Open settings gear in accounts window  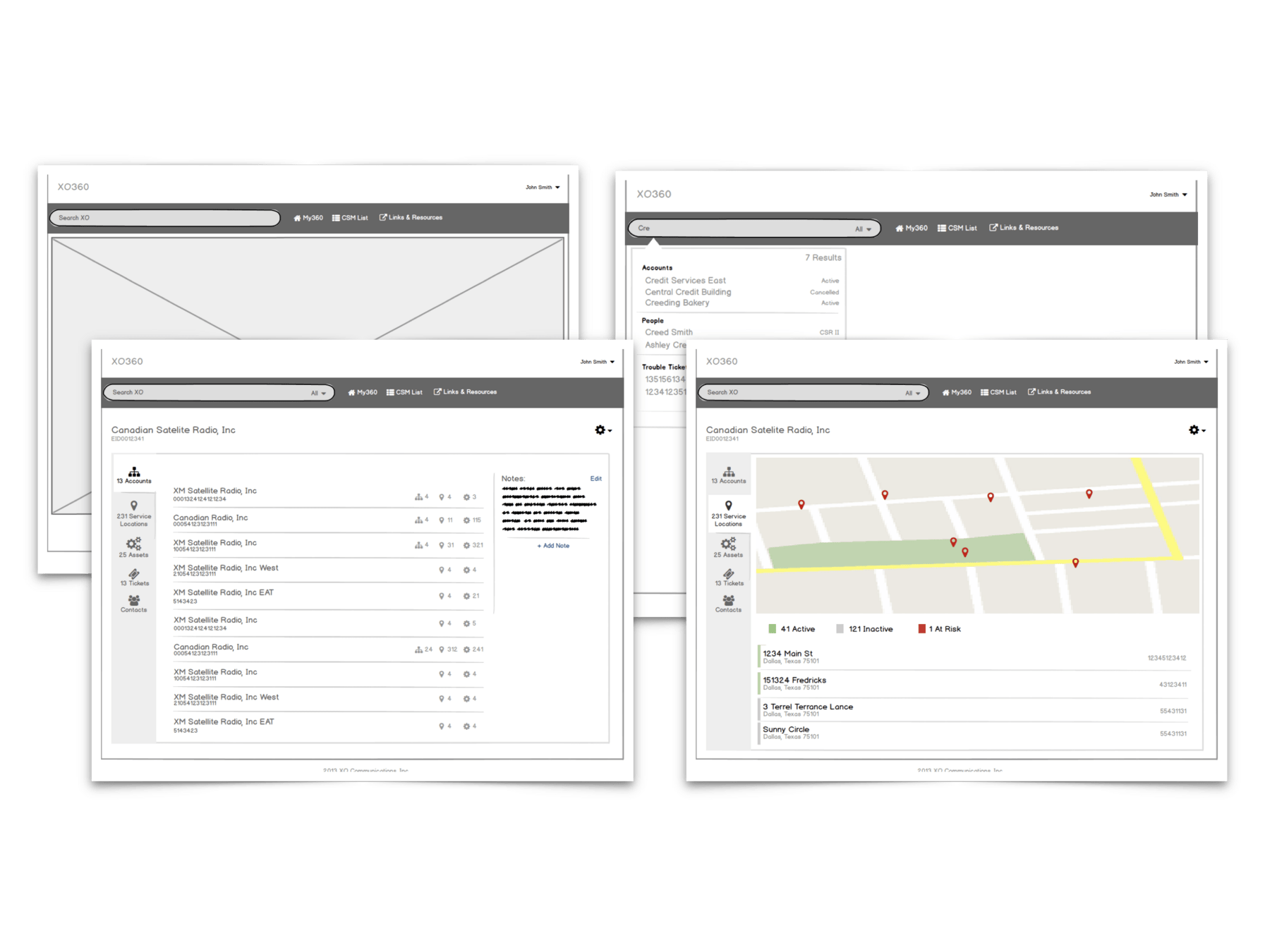coord(603,429)
